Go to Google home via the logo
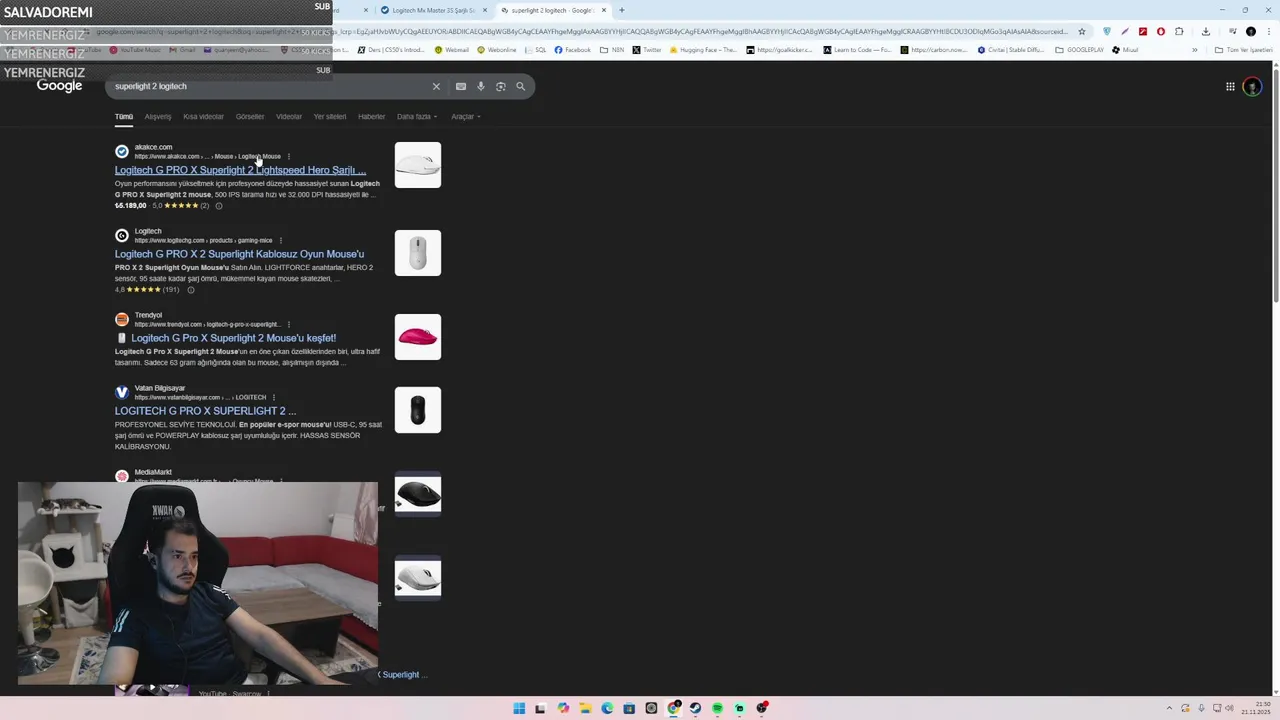Screen dimensions: 1280x720 tap(60, 87)
